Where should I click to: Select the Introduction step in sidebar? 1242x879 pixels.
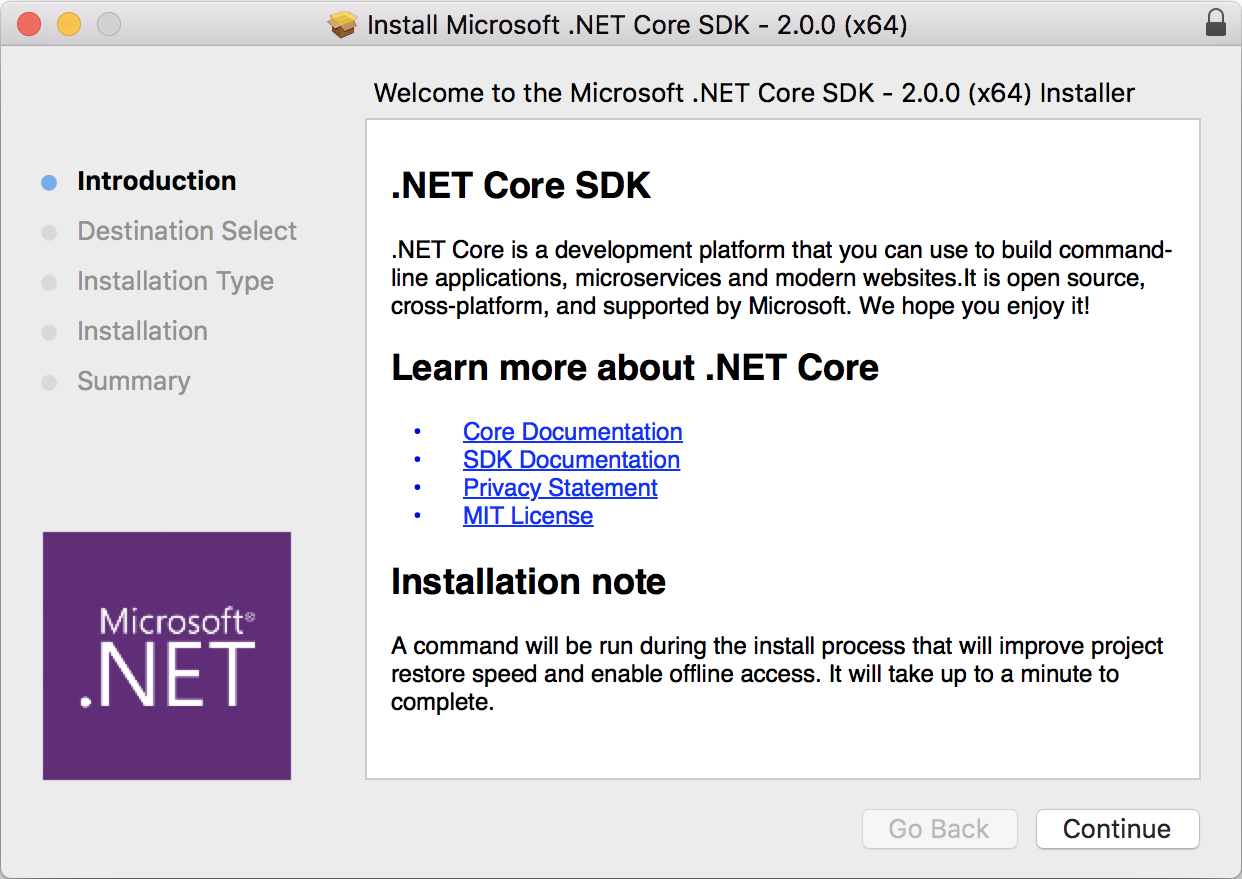click(157, 181)
